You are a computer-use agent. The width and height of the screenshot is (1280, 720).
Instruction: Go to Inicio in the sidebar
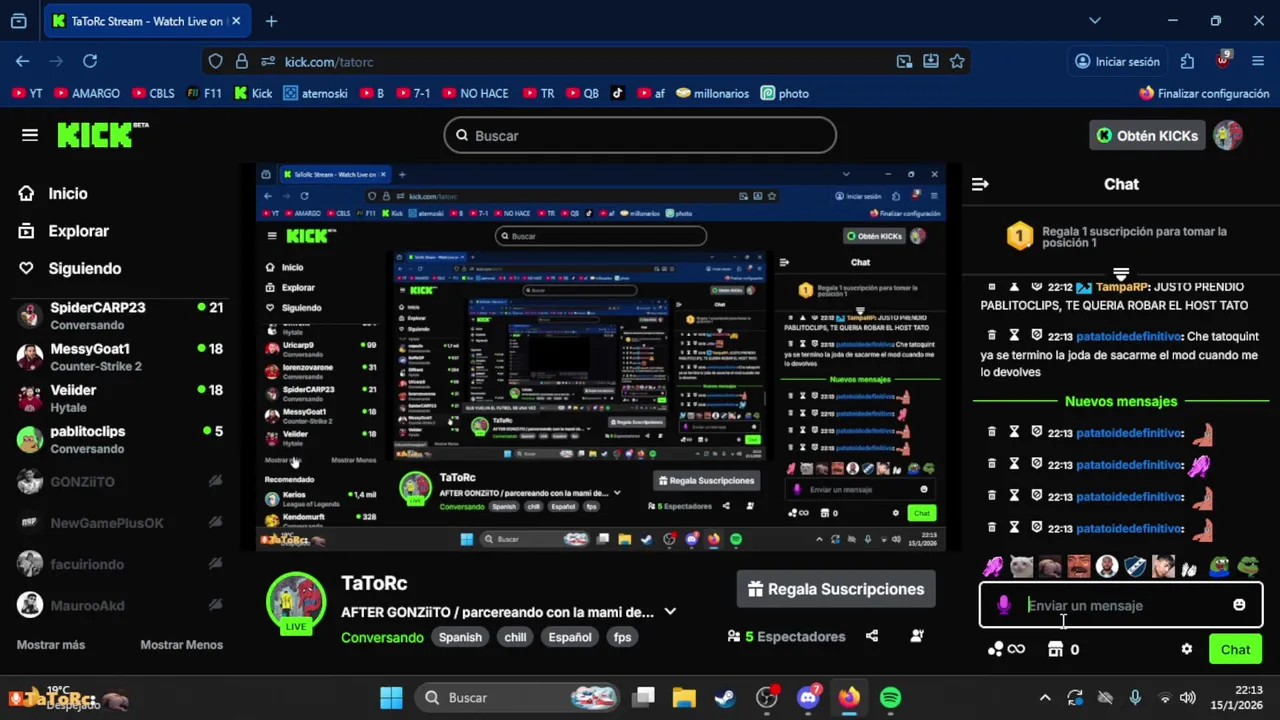53,194
